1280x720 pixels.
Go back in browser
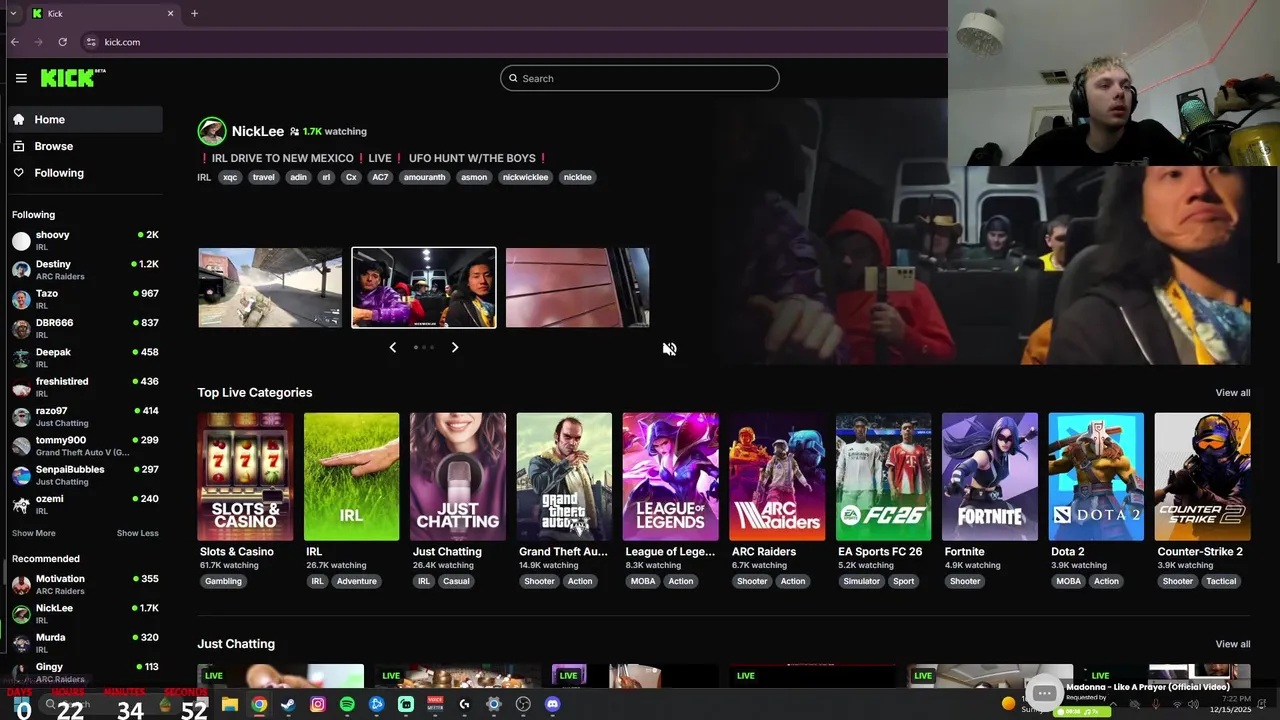14,42
